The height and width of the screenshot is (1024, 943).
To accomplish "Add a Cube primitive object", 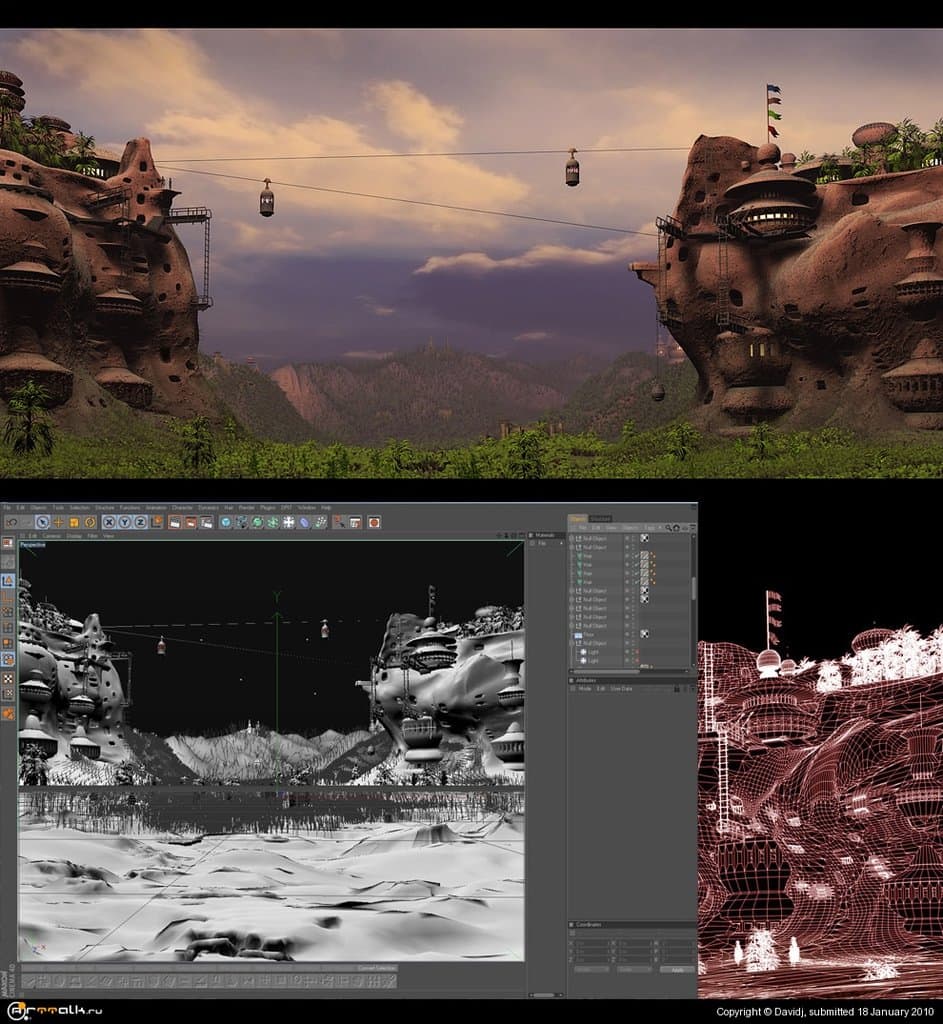I will 226,522.
